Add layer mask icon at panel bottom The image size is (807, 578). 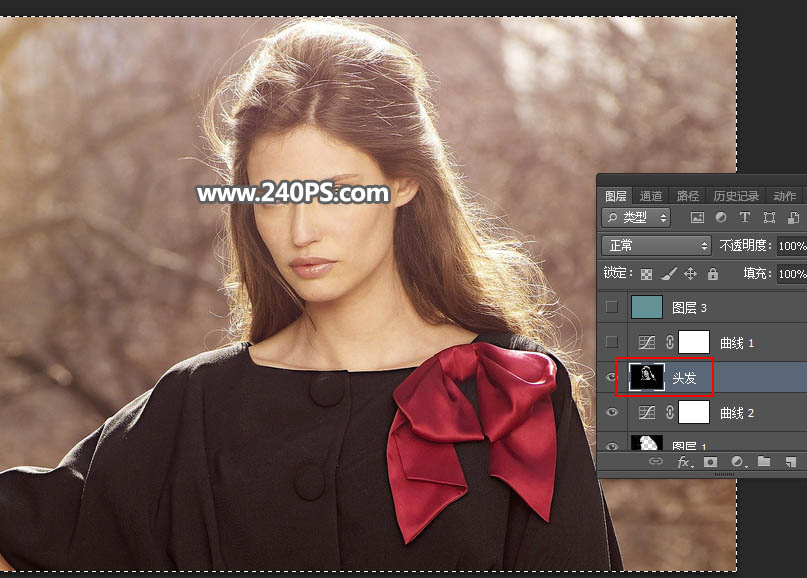tap(711, 462)
